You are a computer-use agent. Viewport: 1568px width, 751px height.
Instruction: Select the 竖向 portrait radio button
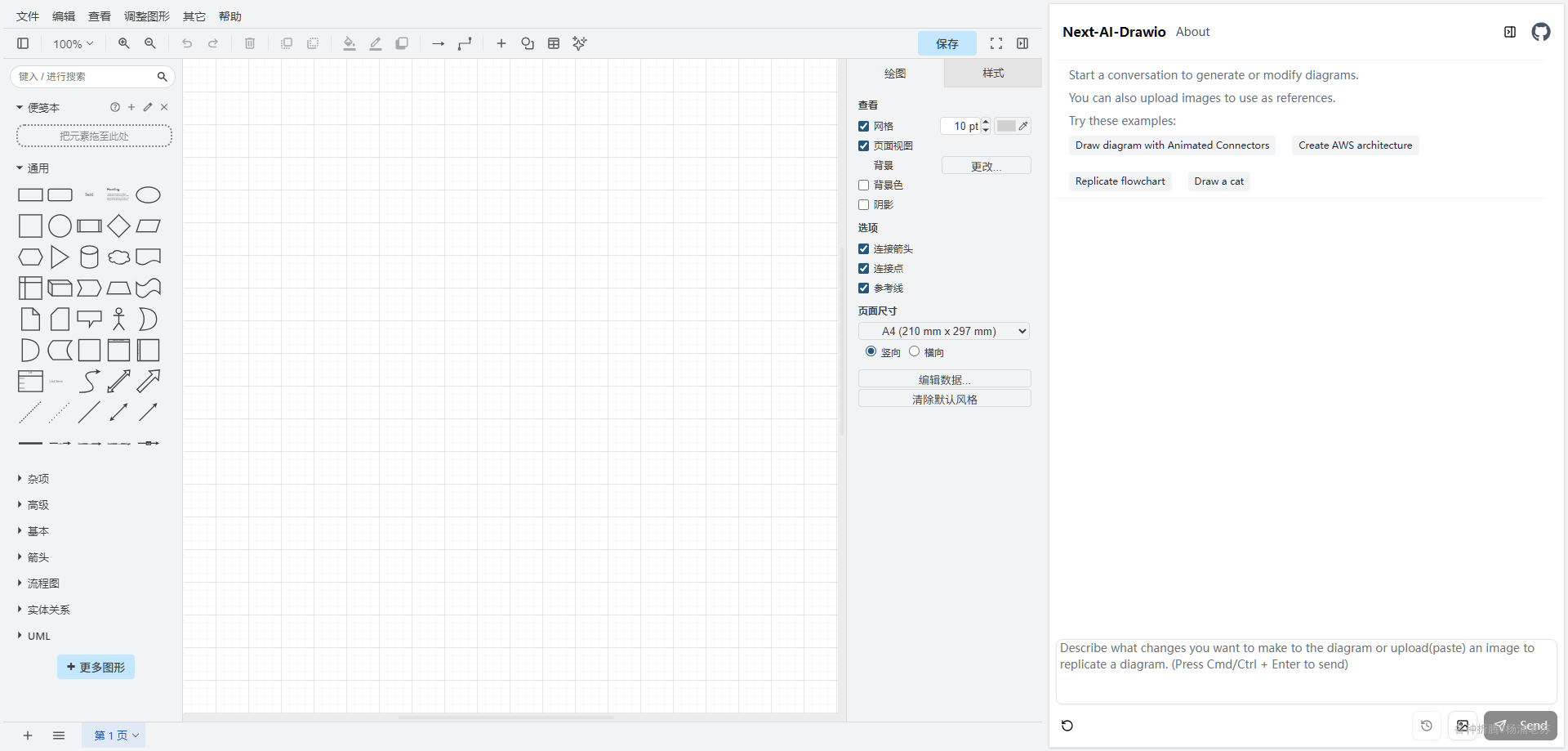pos(871,351)
